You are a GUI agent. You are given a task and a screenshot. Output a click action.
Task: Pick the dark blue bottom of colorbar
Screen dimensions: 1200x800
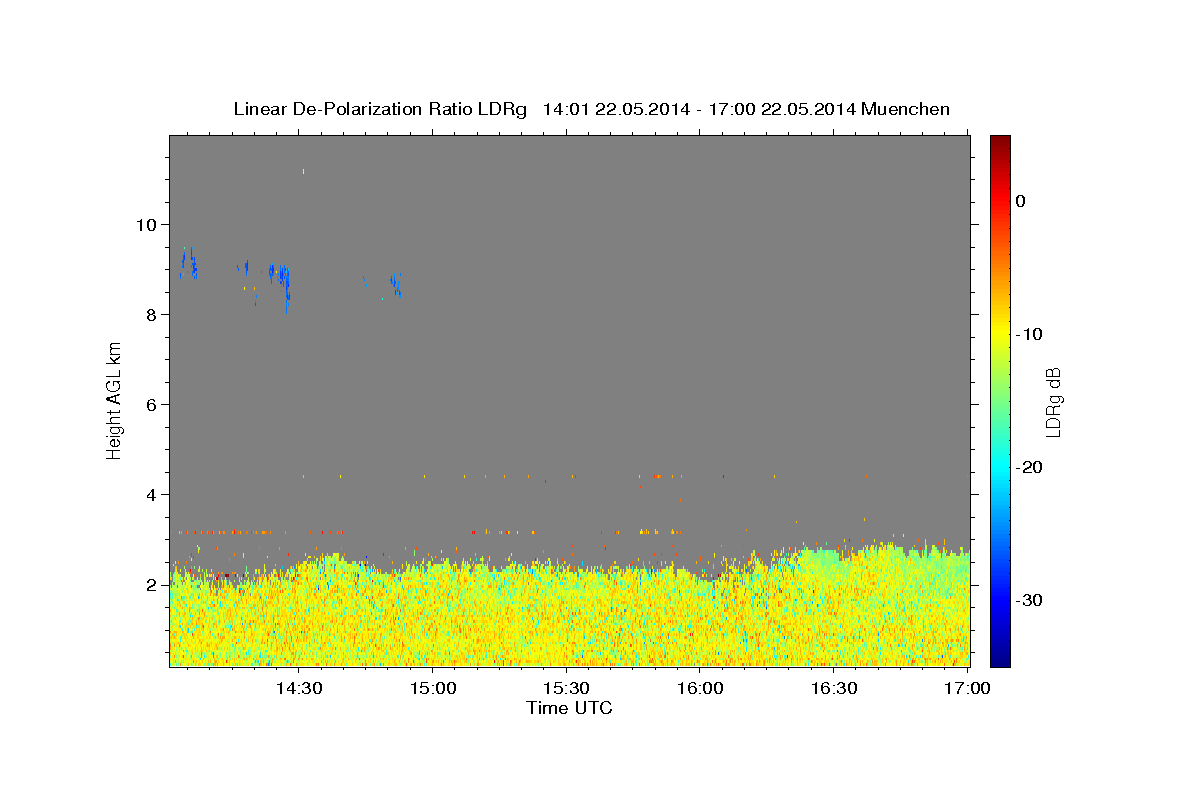click(1000, 659)
